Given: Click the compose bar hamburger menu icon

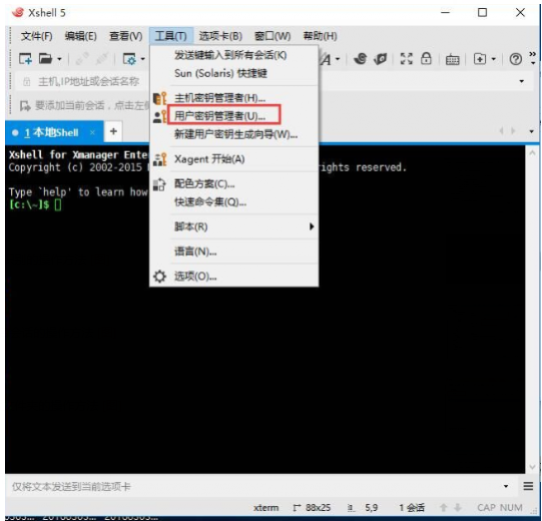Looking at the screenshot, I should pos(528,486).
